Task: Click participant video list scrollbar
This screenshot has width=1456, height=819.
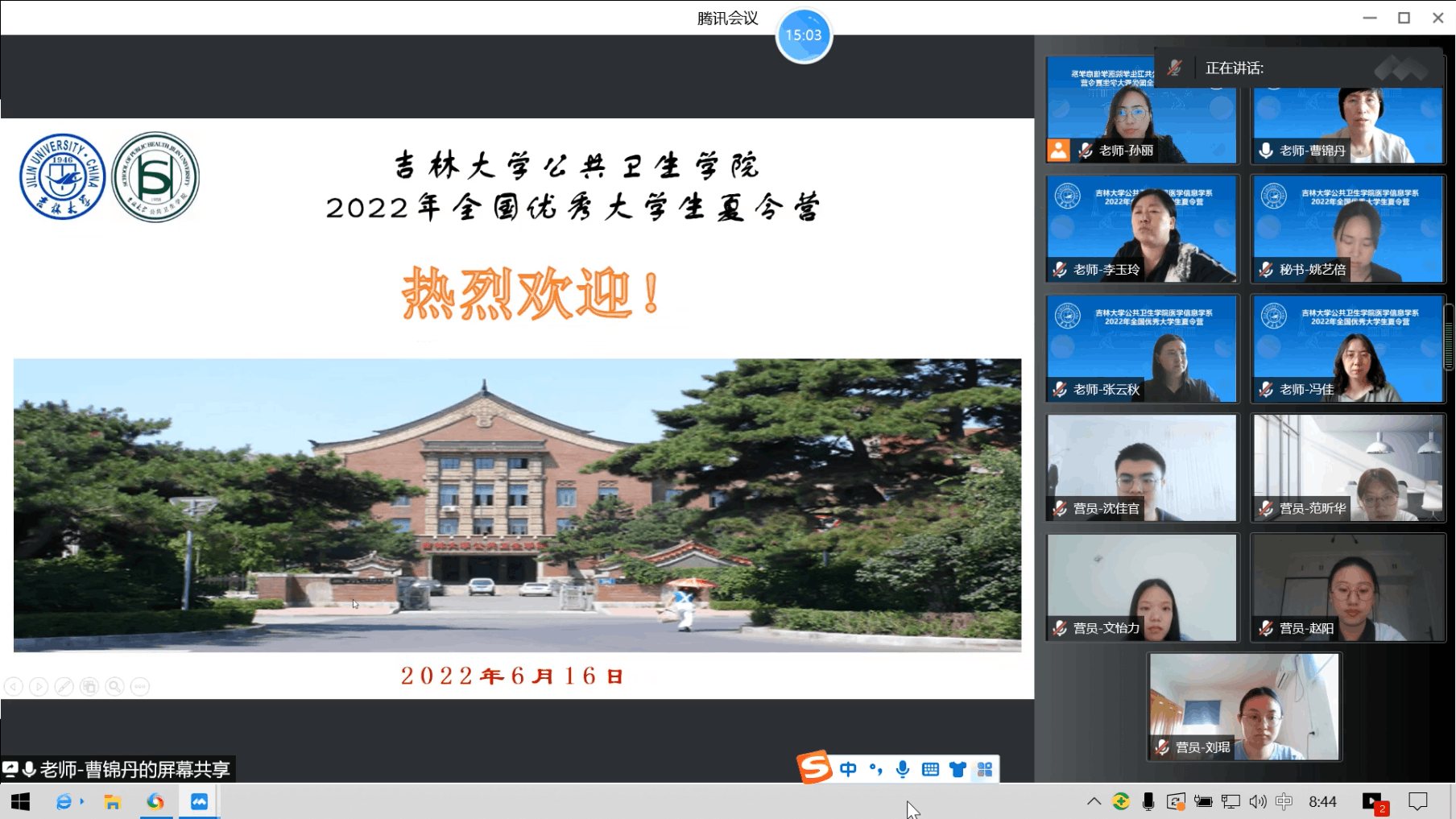Action: (x=1449, y=338)
